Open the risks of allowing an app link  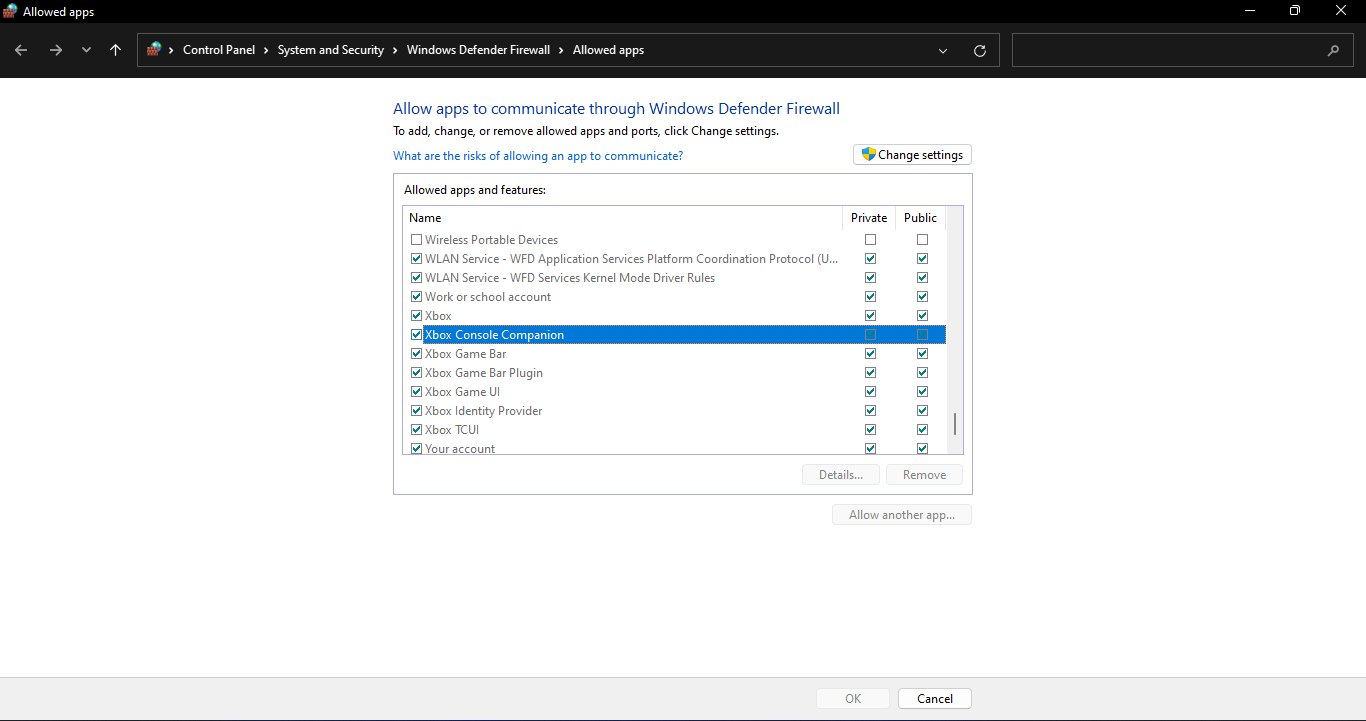pos(538,156)
